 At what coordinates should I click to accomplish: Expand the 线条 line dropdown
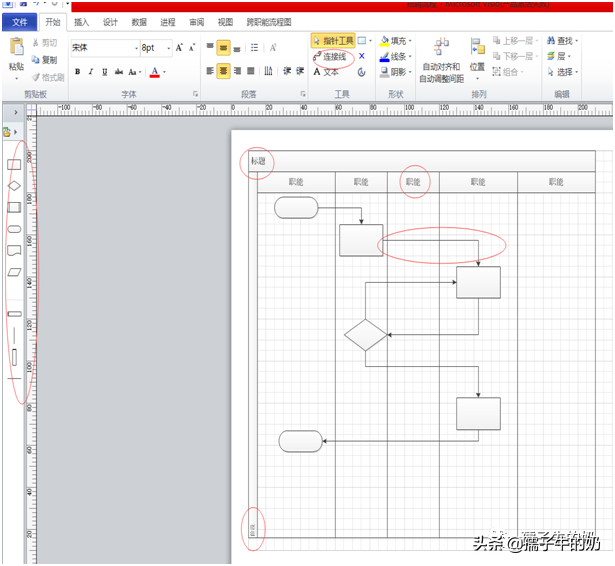pos(410,56)
